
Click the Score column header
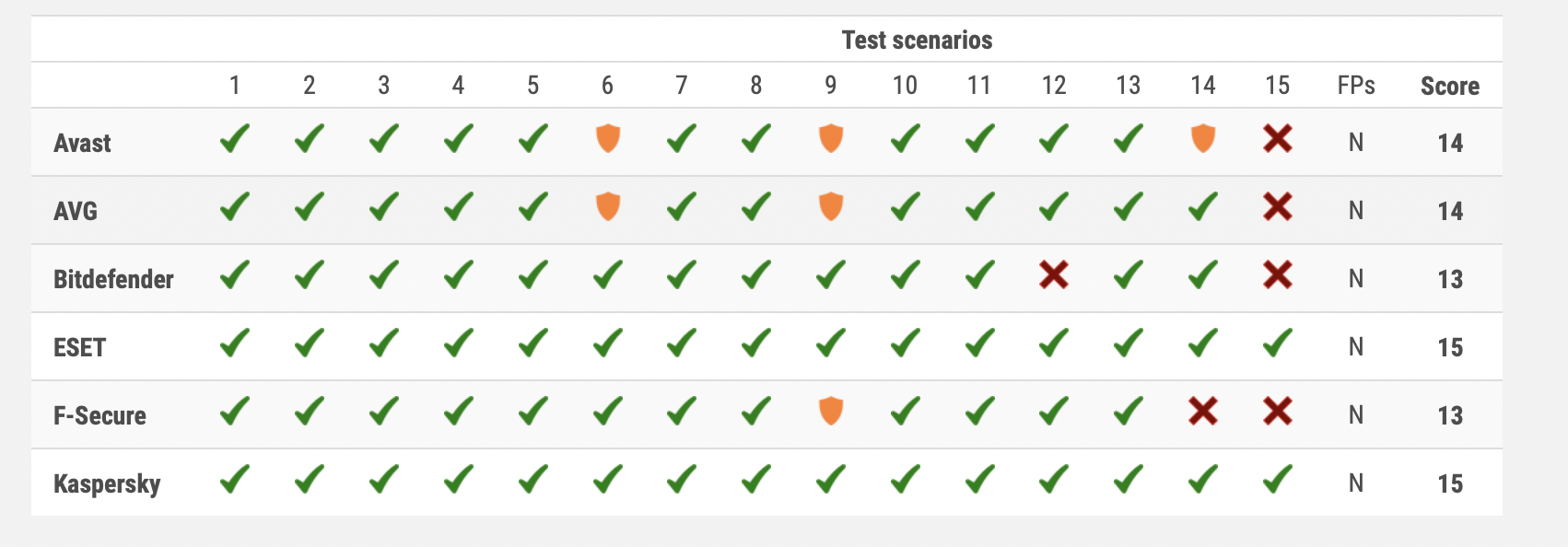[x=1449, y=87]
